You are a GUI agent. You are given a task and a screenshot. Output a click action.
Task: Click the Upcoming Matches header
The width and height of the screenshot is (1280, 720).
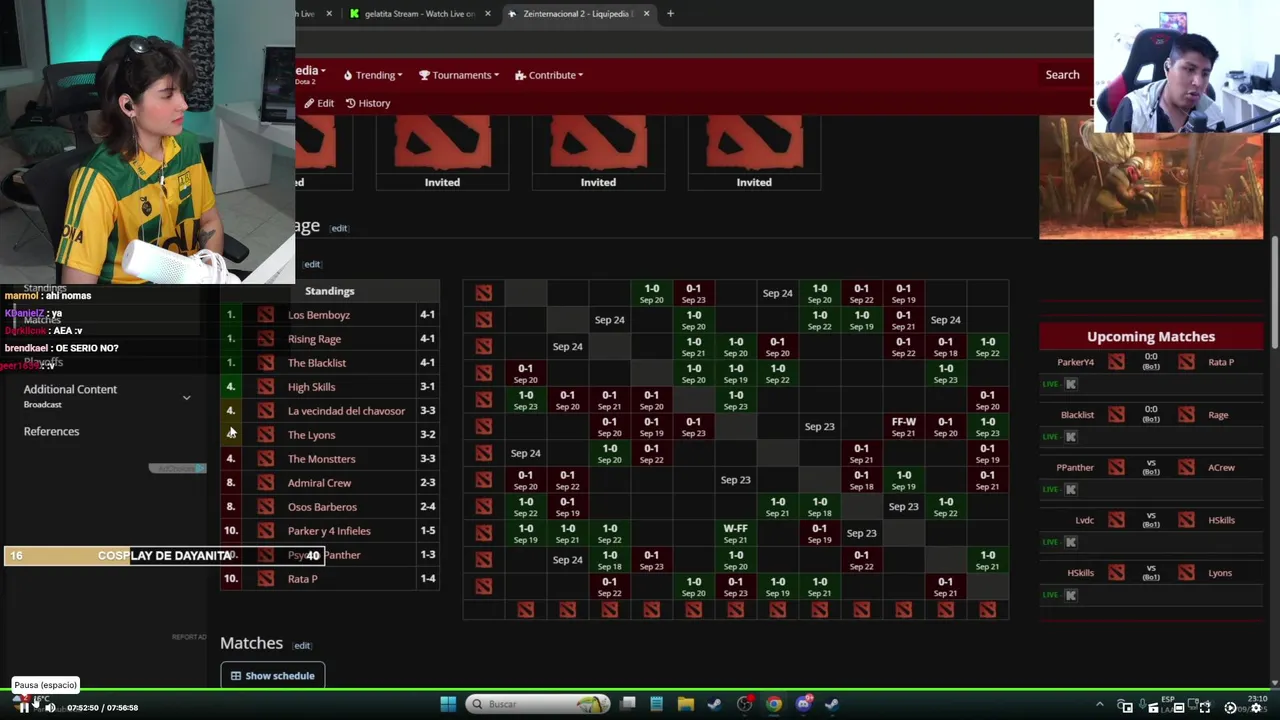pos(1151,337)
